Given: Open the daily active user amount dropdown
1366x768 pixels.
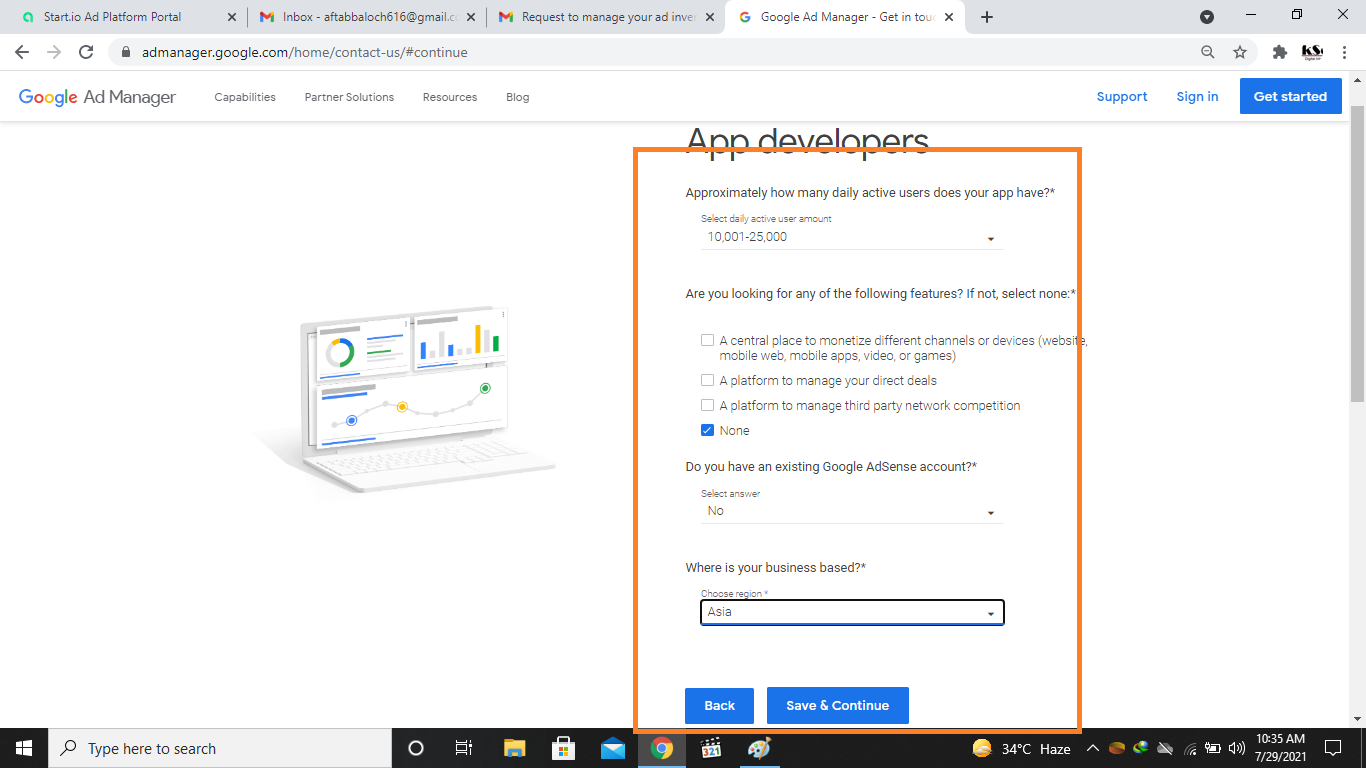Looking at the screenshot, I should [x=852, y=237].
